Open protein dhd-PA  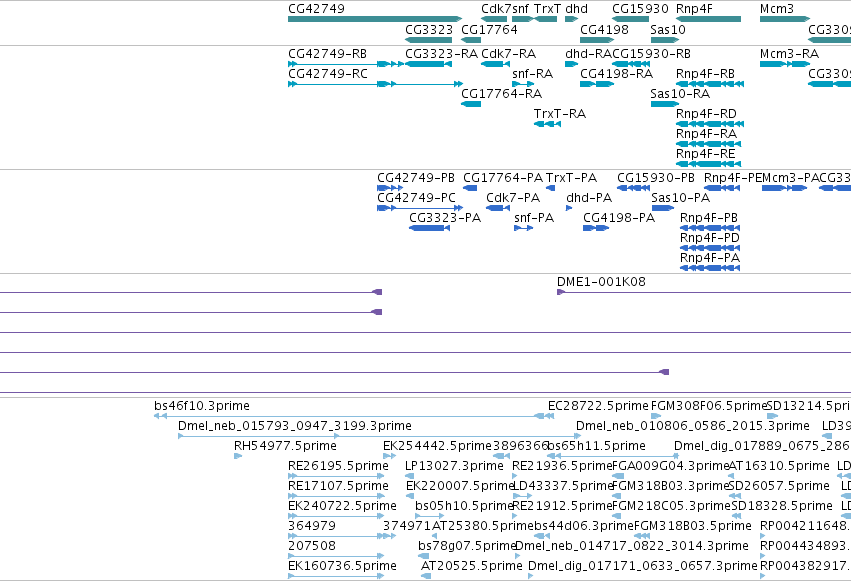pyautogui.click(x=589, y=198)
